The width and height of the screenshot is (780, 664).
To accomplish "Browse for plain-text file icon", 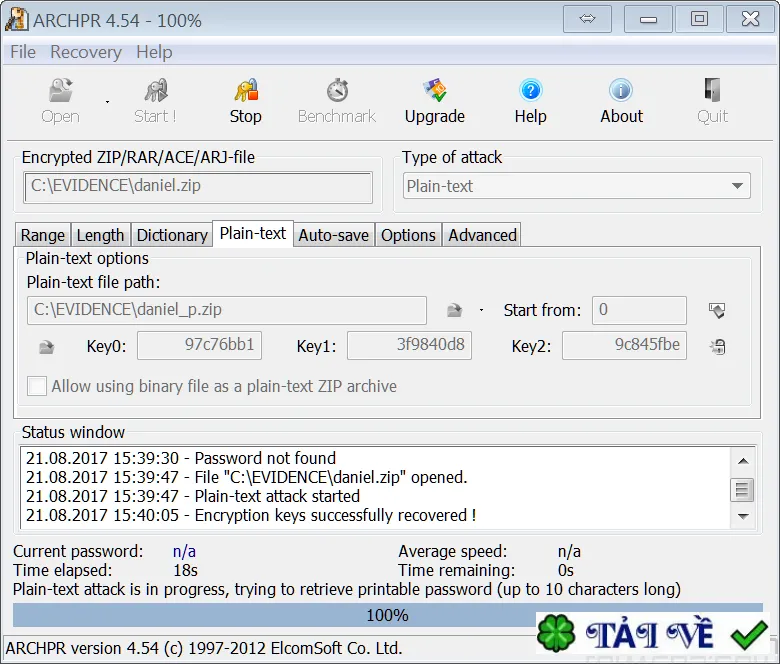I will coord(454,310).
